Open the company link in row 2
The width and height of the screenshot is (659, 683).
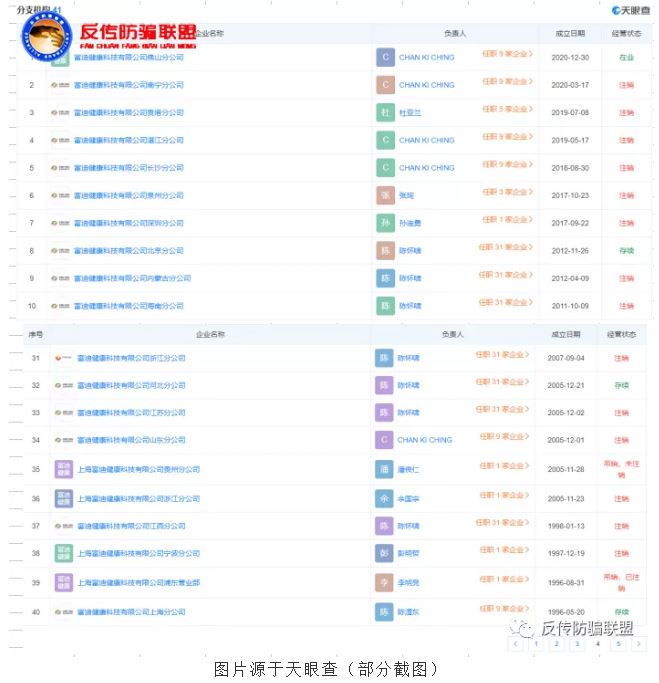coord(128,85)
